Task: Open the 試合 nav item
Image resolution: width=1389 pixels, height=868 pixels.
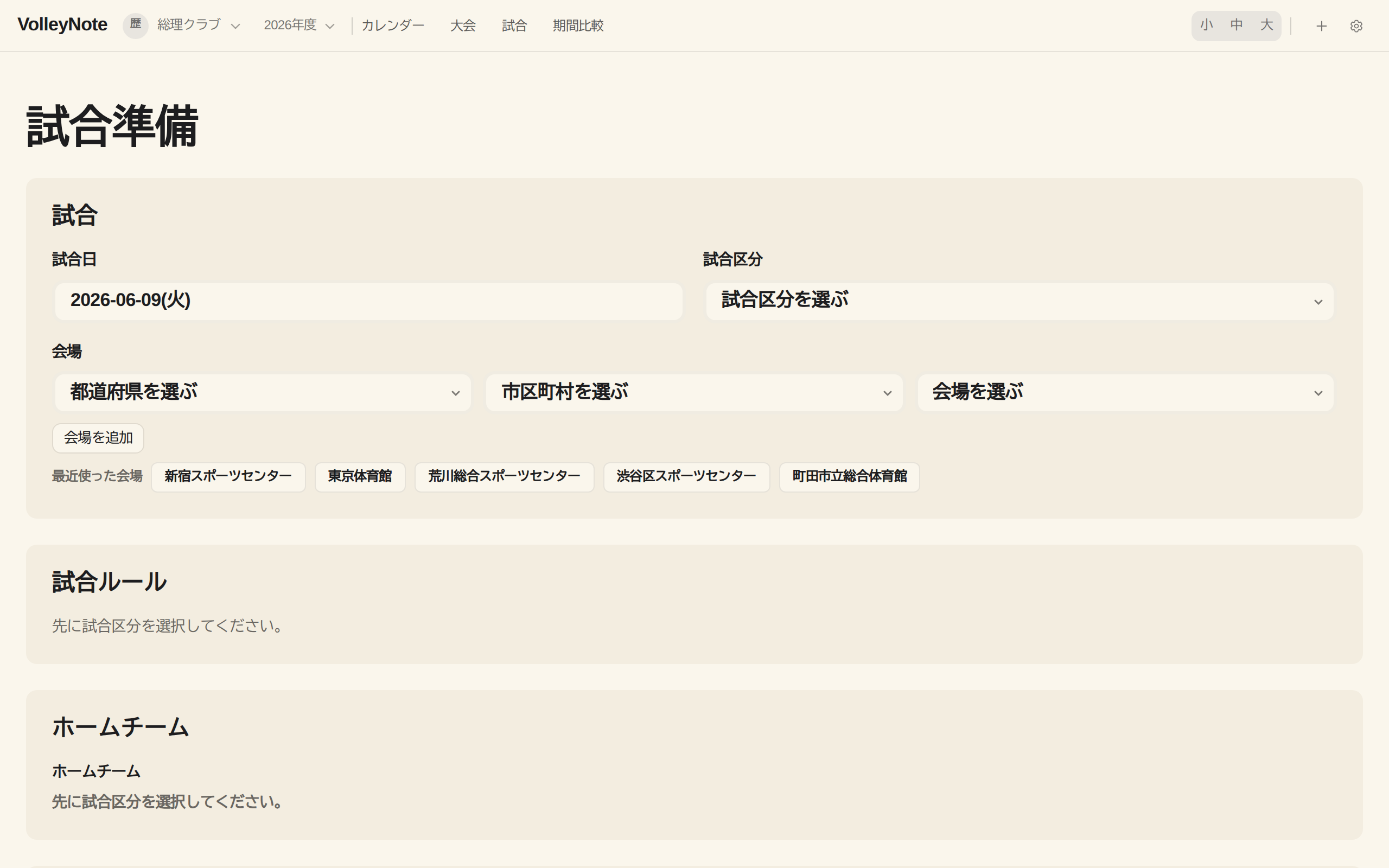Action: click(514, 26)
